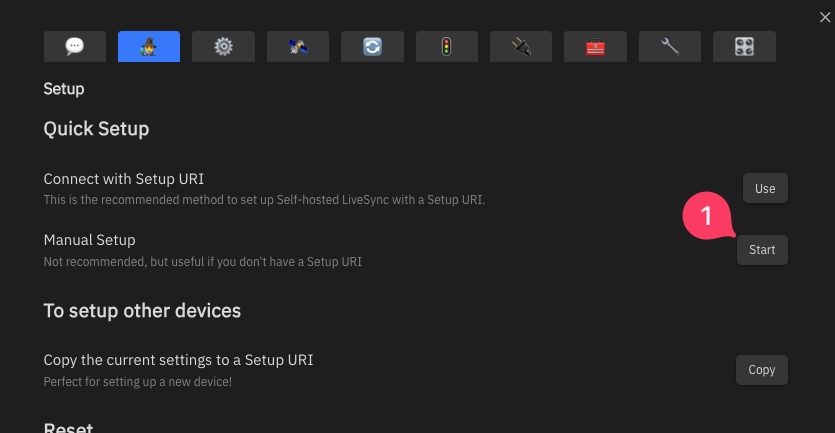The width and height of the screenshot is (835, 433).
Task: Open the blue sync arrows Sync Settings tab
Action: point(372,46)
